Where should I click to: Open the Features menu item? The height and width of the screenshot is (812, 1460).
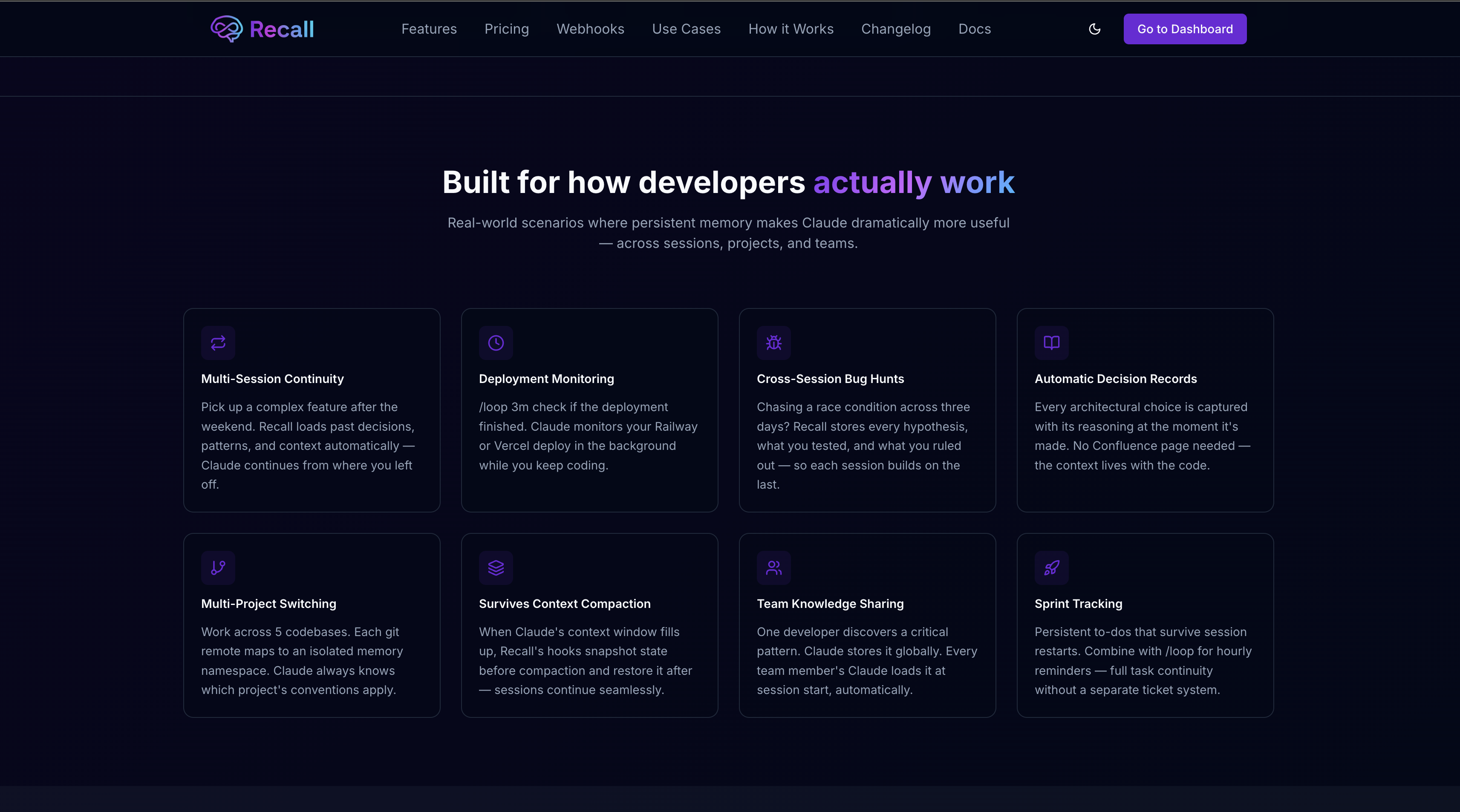click(x=429, y=29)
